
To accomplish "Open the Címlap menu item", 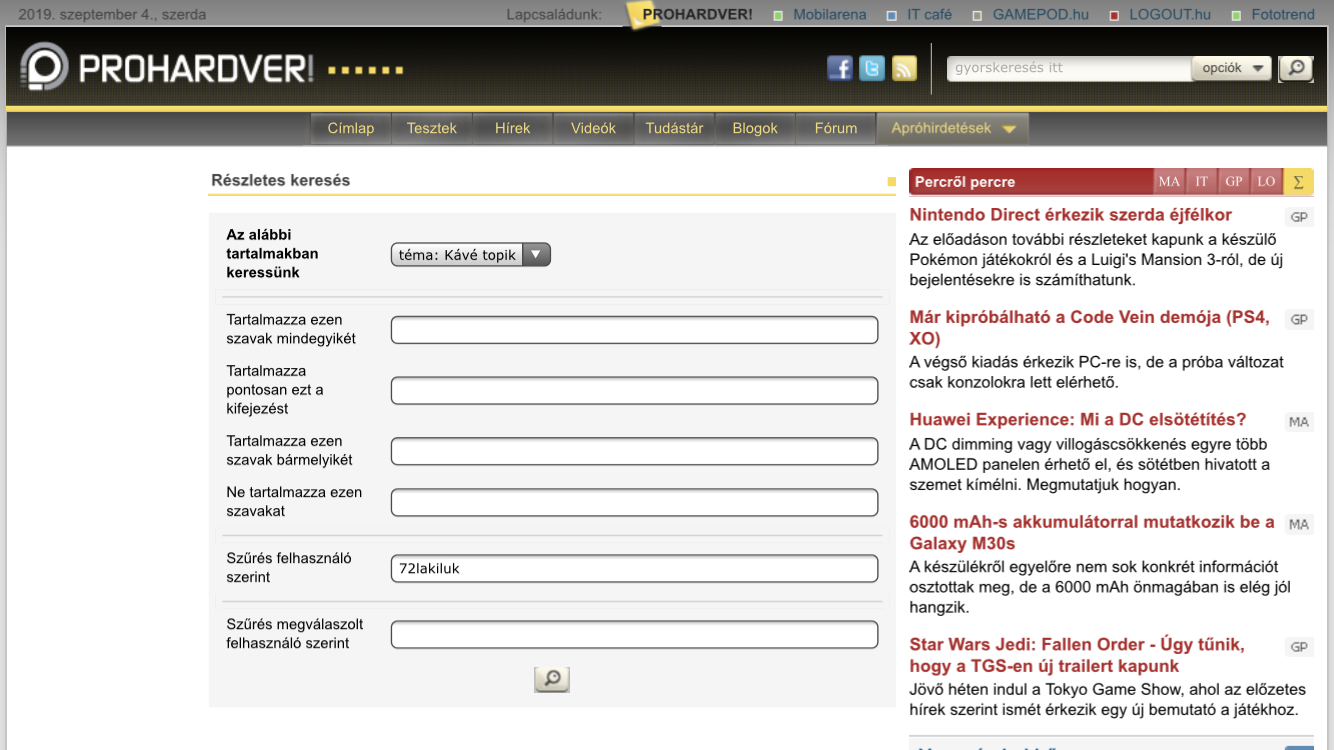I will click(x=351, y=128).
